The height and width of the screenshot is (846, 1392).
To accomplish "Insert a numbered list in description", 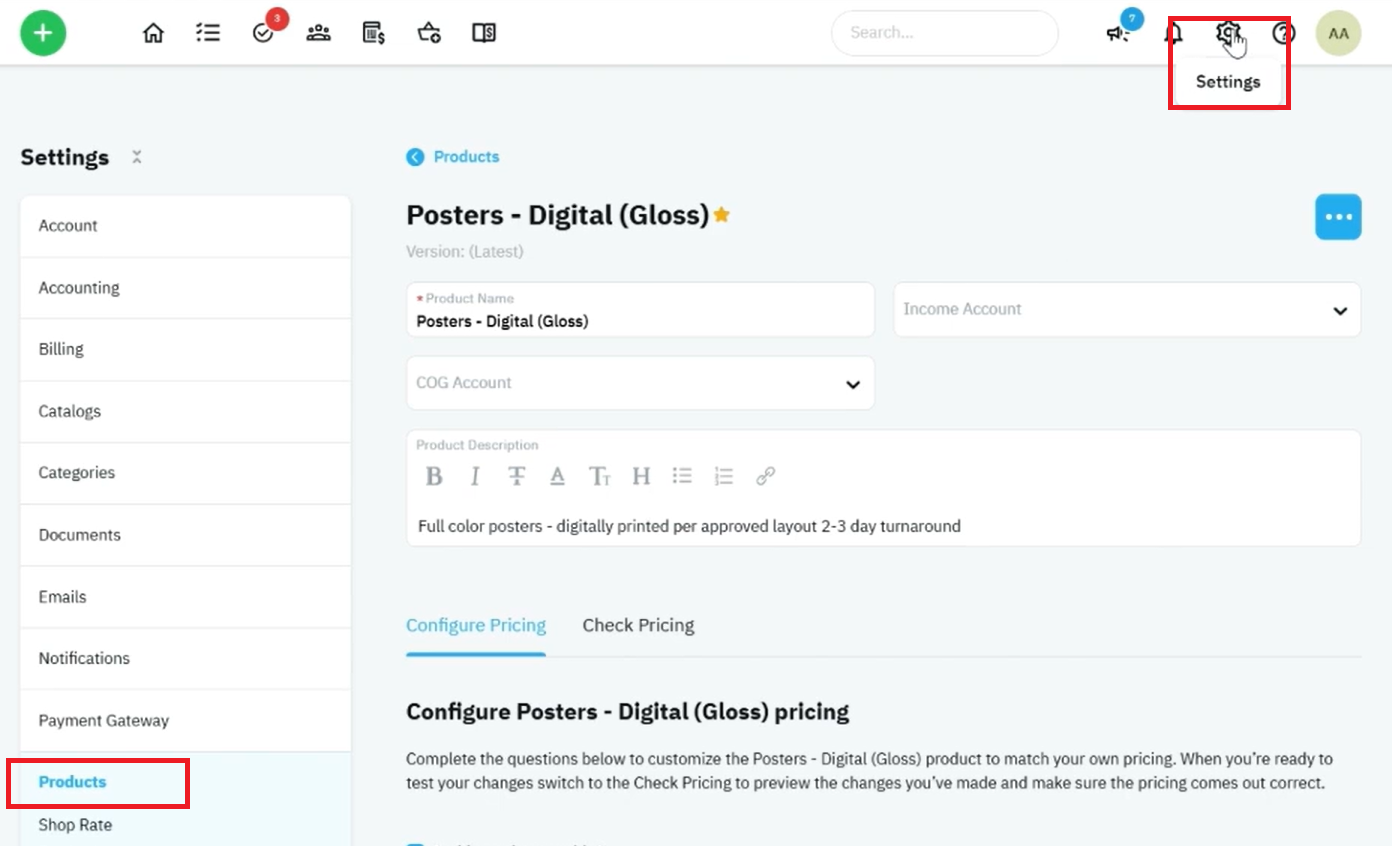I will click(x=724, y=476).
